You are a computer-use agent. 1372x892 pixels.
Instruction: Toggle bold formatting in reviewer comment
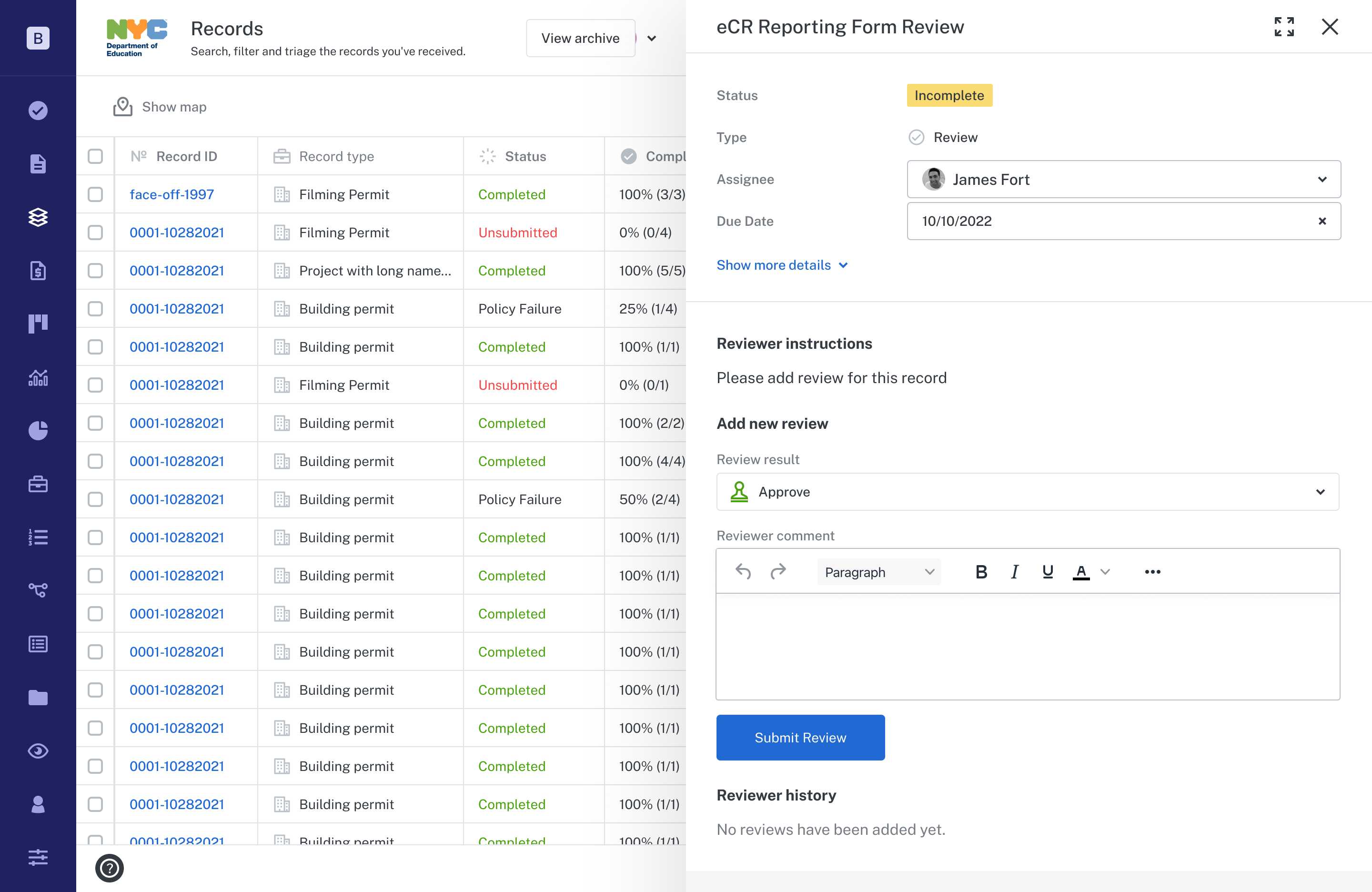(x=981, y=571)
